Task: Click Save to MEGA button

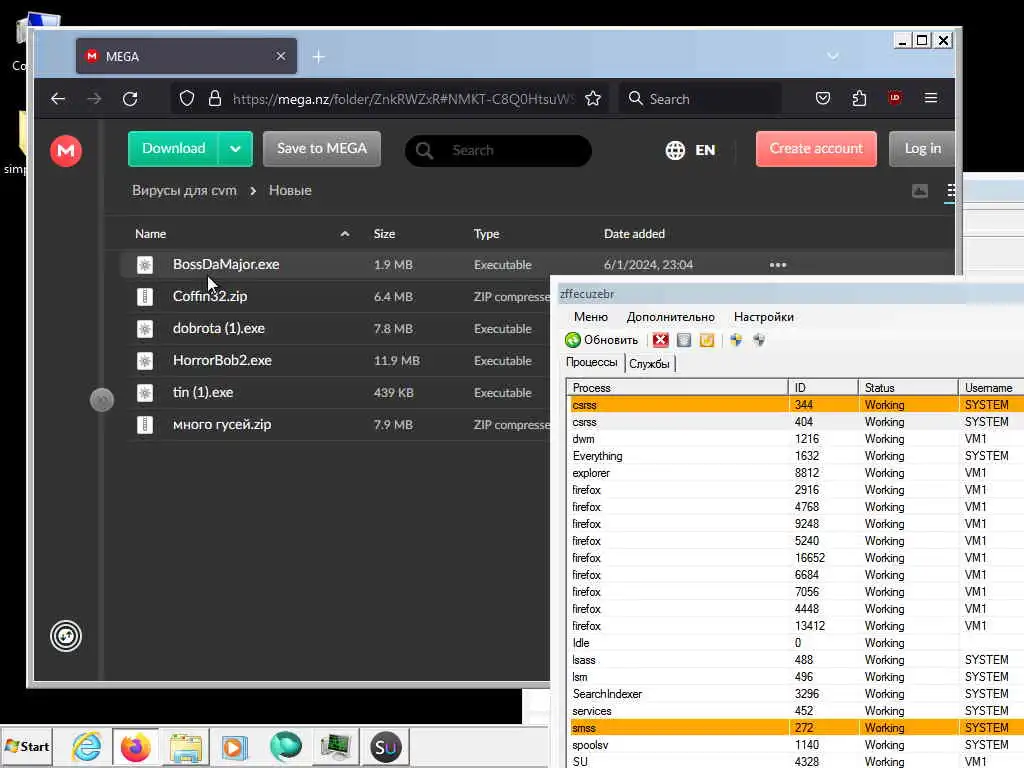Action: pos(322,149)
